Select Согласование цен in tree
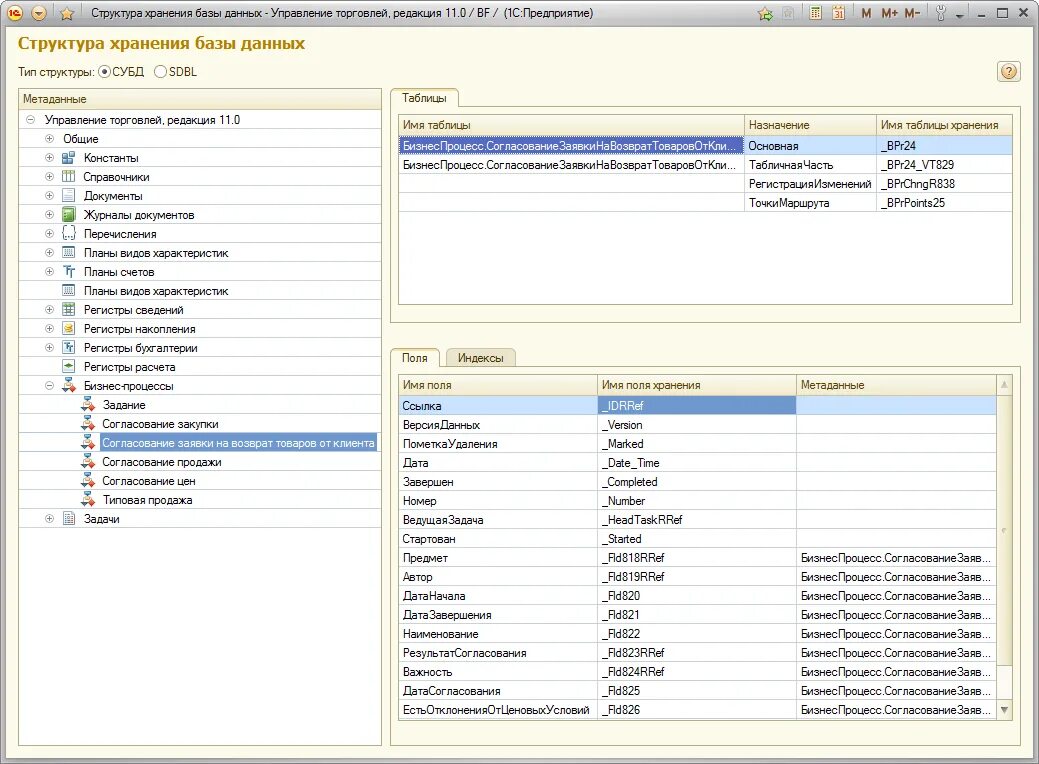Screen dimensions: 1039x764 click(148, 481)
